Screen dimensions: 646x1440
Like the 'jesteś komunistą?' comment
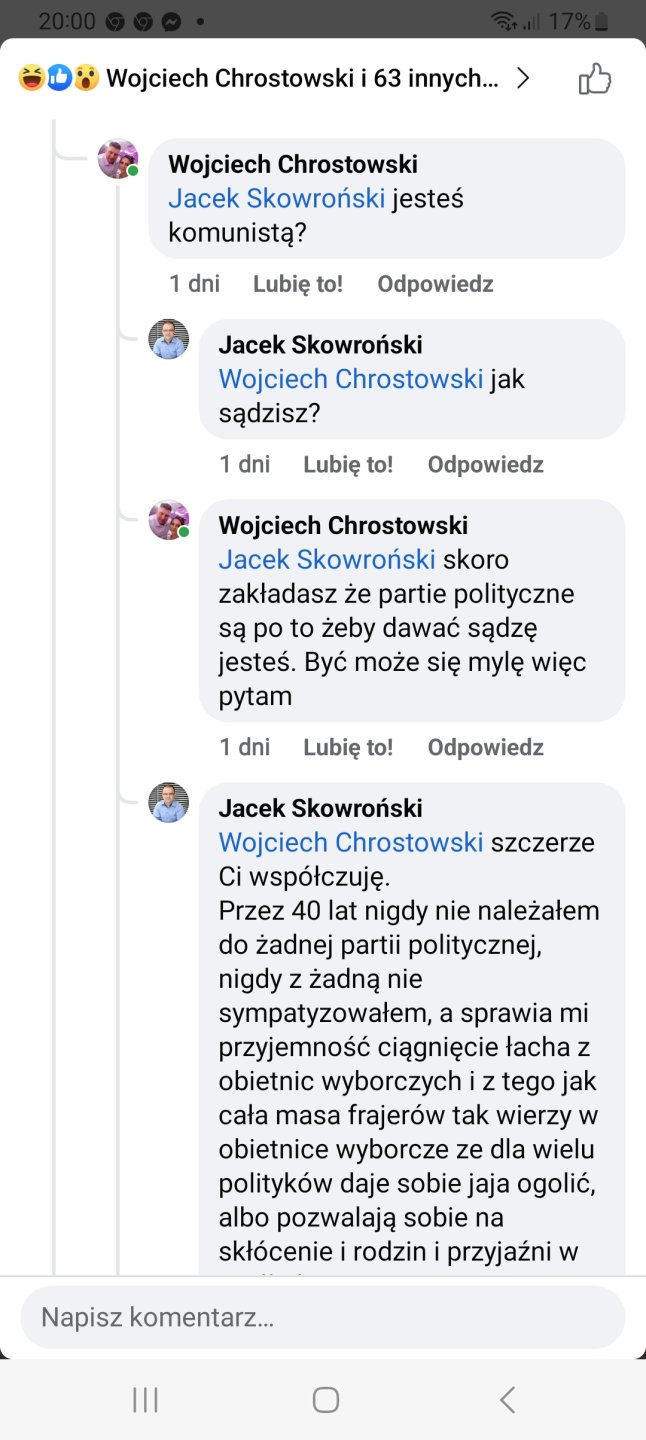[298, 284]
